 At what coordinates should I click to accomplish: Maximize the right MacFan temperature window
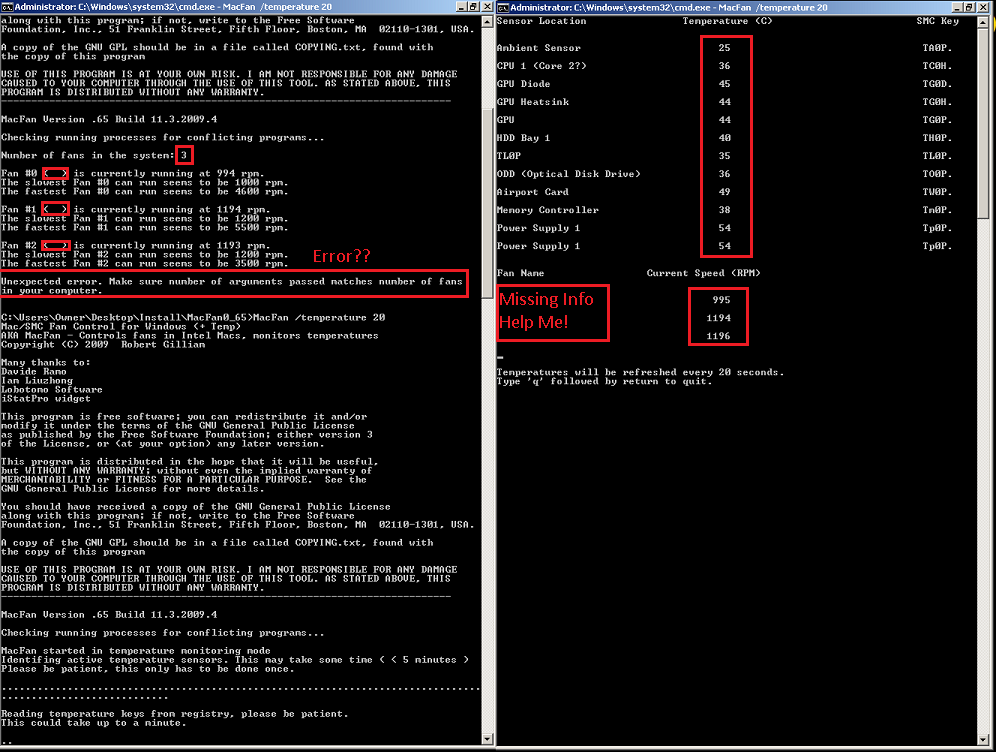969,7
